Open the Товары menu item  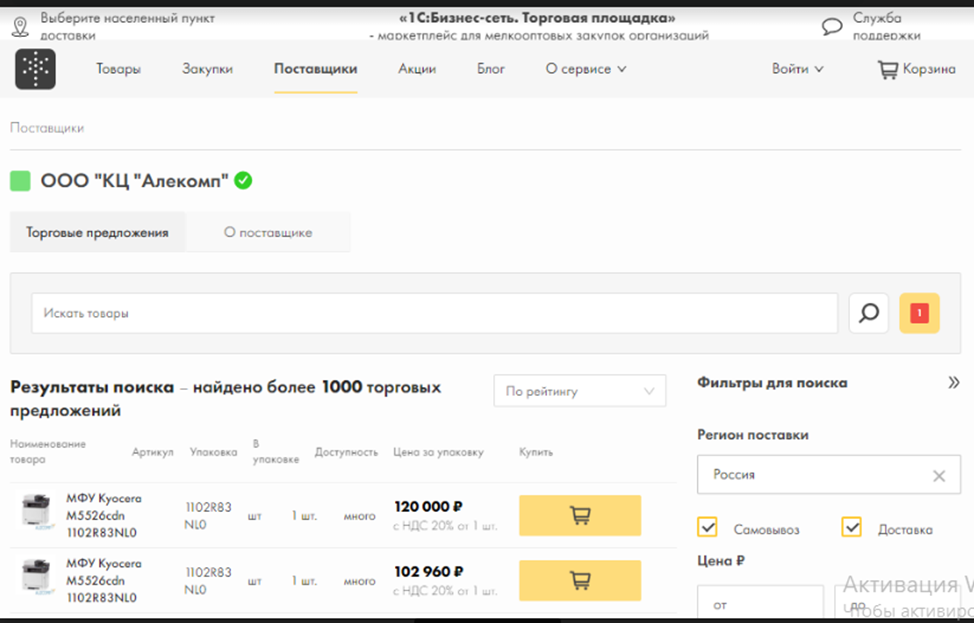[x=118, y=69]
